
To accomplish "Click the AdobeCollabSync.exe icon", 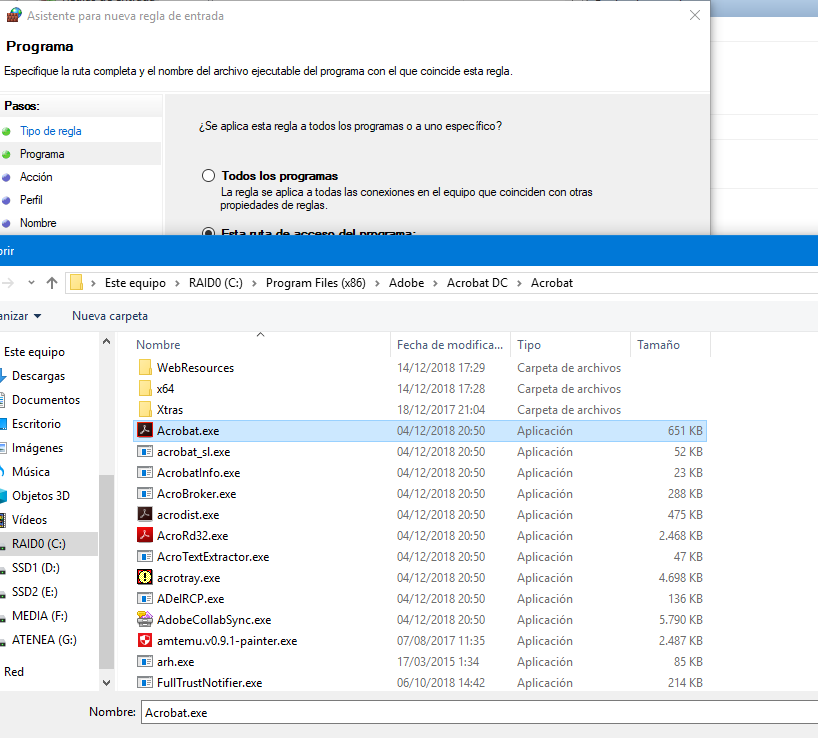I will (x=145, y=619).
